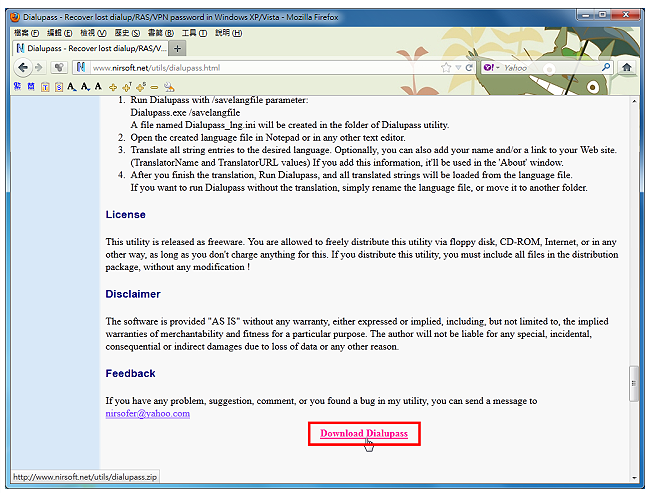Click the vertical scrollbar thumb
This screenshot has height=493, width=650.
pos(634,383)
